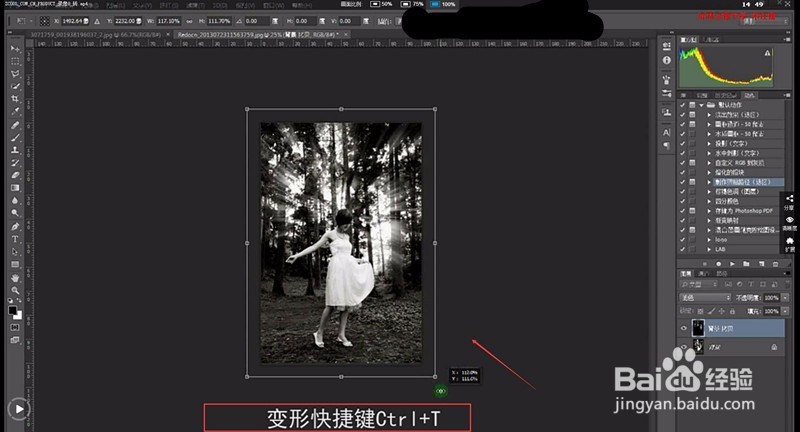Open the fill slider dropdown arrow
This screenshot has height=432, width=800.
[785, 311]
